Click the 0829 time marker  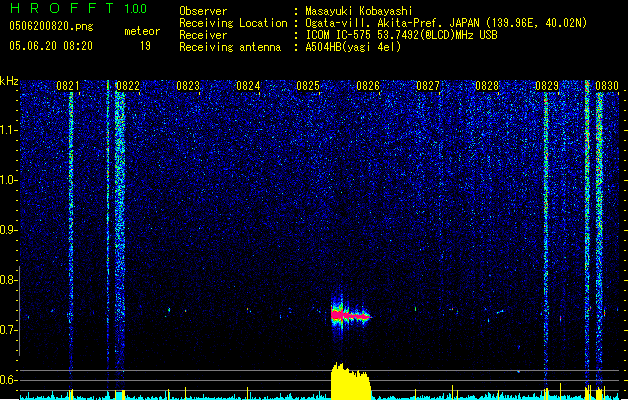pyautogui.click(x=547, y=86)
